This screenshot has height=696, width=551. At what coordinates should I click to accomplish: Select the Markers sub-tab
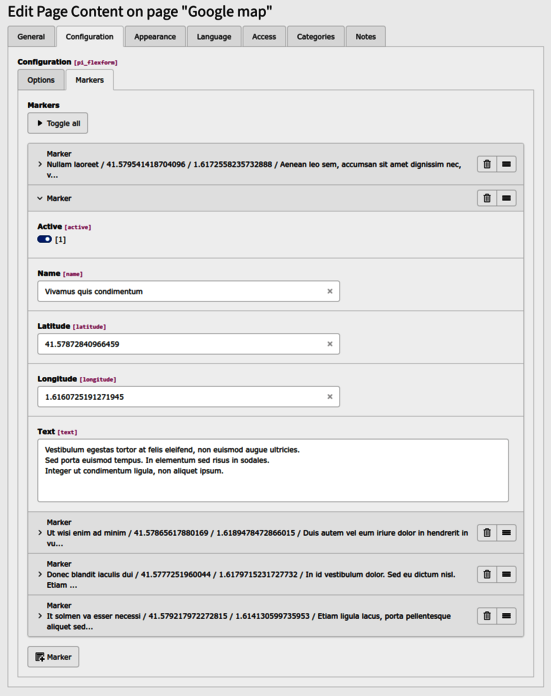coord(90,80)
